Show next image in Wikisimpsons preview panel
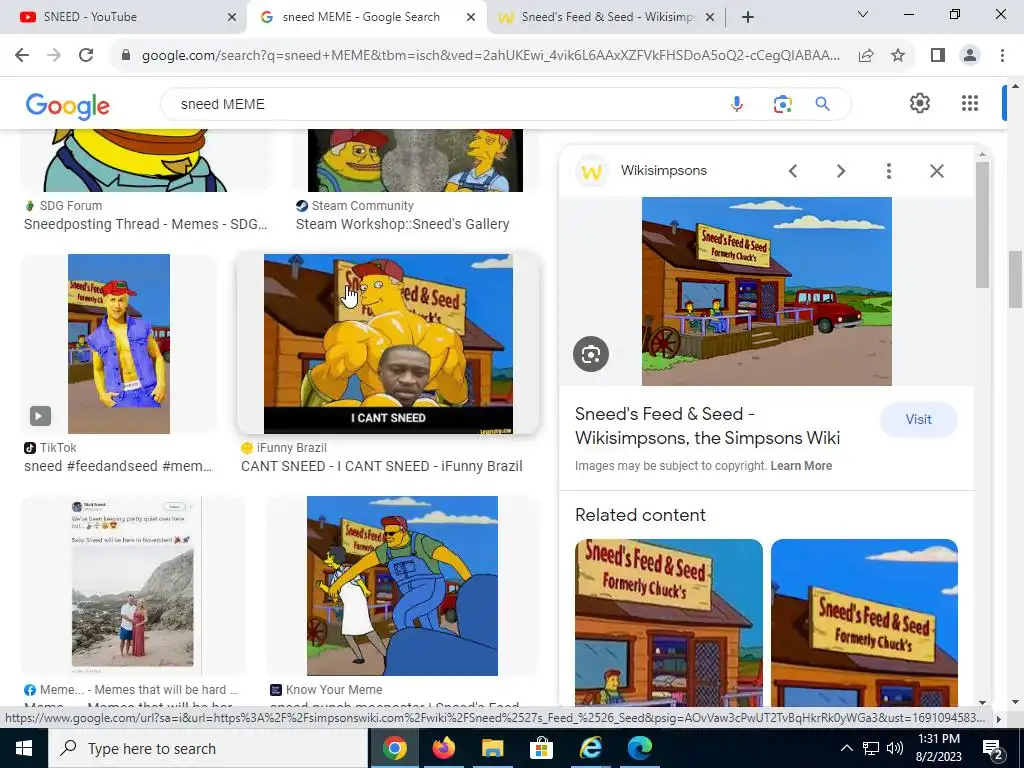This screenshot has width=1024, height=768. (x=841, y=171)
